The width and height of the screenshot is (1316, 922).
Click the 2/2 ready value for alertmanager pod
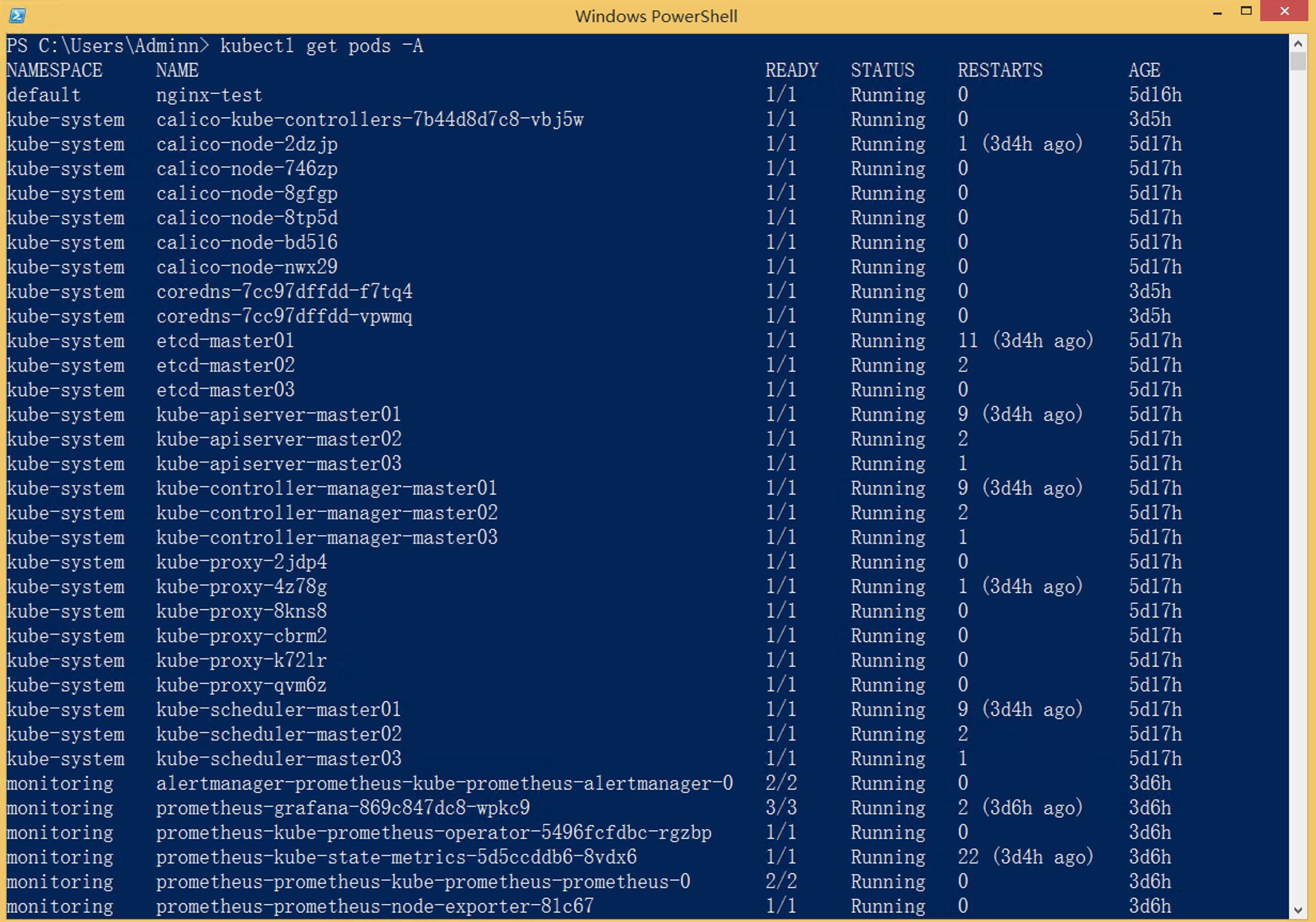tap(781, 784)
